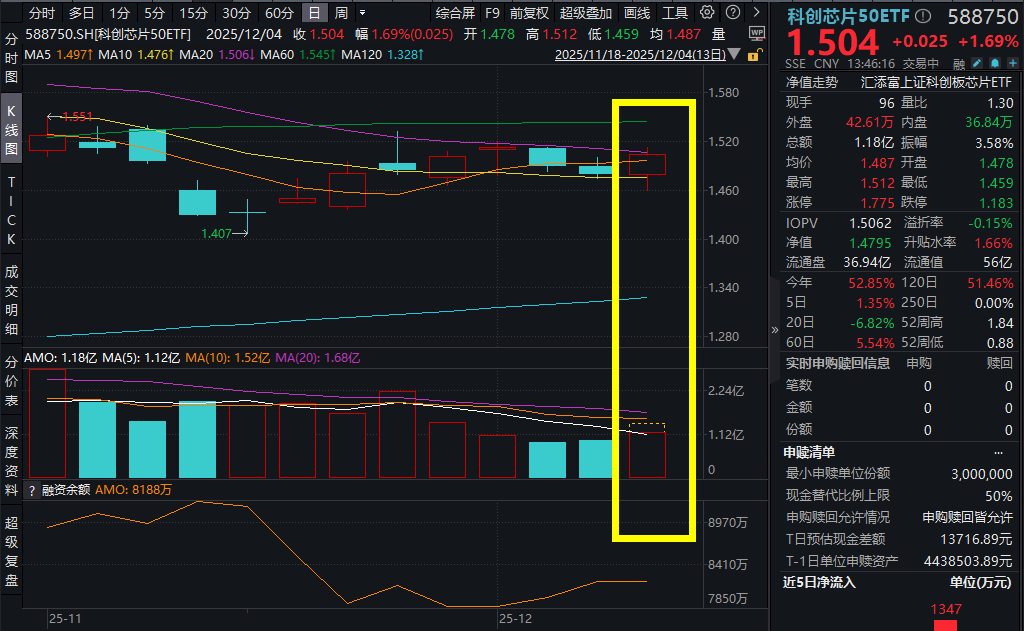Toggle 前复权 price adjustment mode
Viewport: 1024px width, 631px height.
click(x=528, y=14)
